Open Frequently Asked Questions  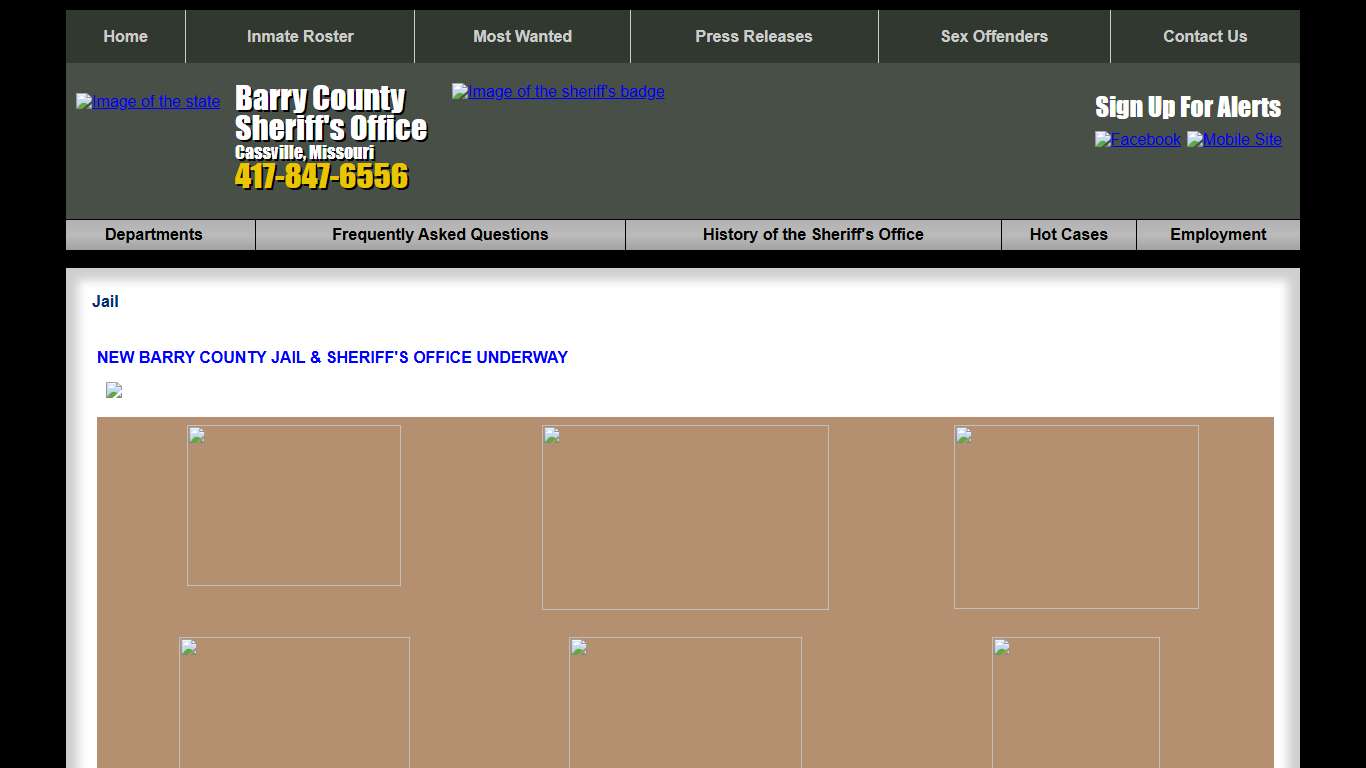(x=440, y=234)
